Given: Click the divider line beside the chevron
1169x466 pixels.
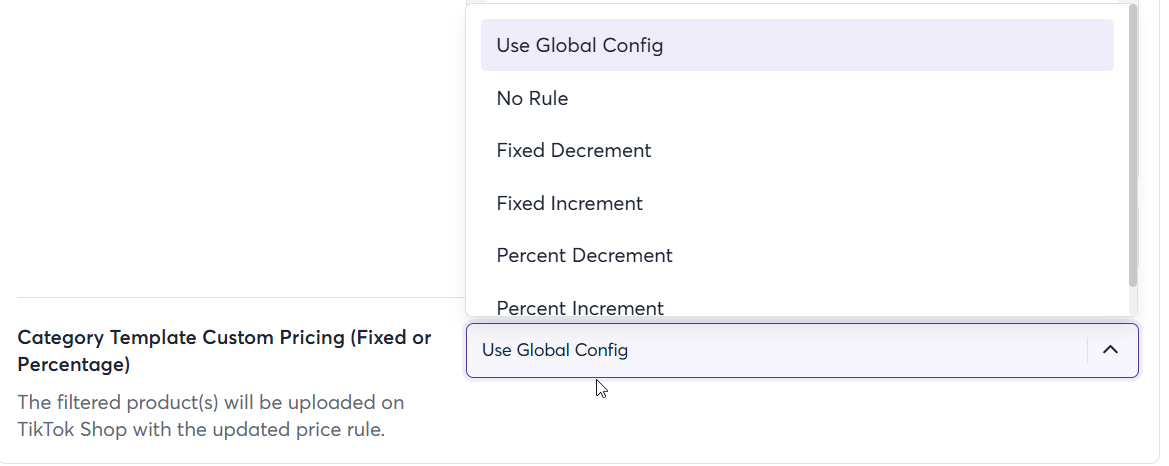Looking at the screenshot, I should coord(1087,350).
